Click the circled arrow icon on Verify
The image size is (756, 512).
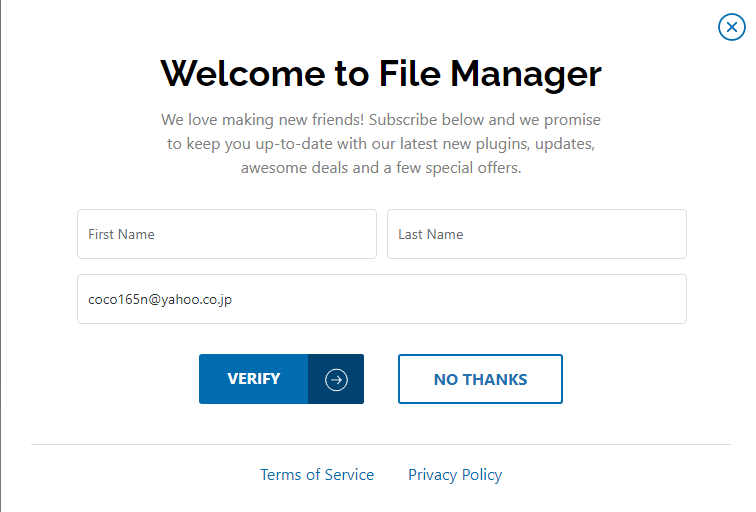tap(337, 380)
